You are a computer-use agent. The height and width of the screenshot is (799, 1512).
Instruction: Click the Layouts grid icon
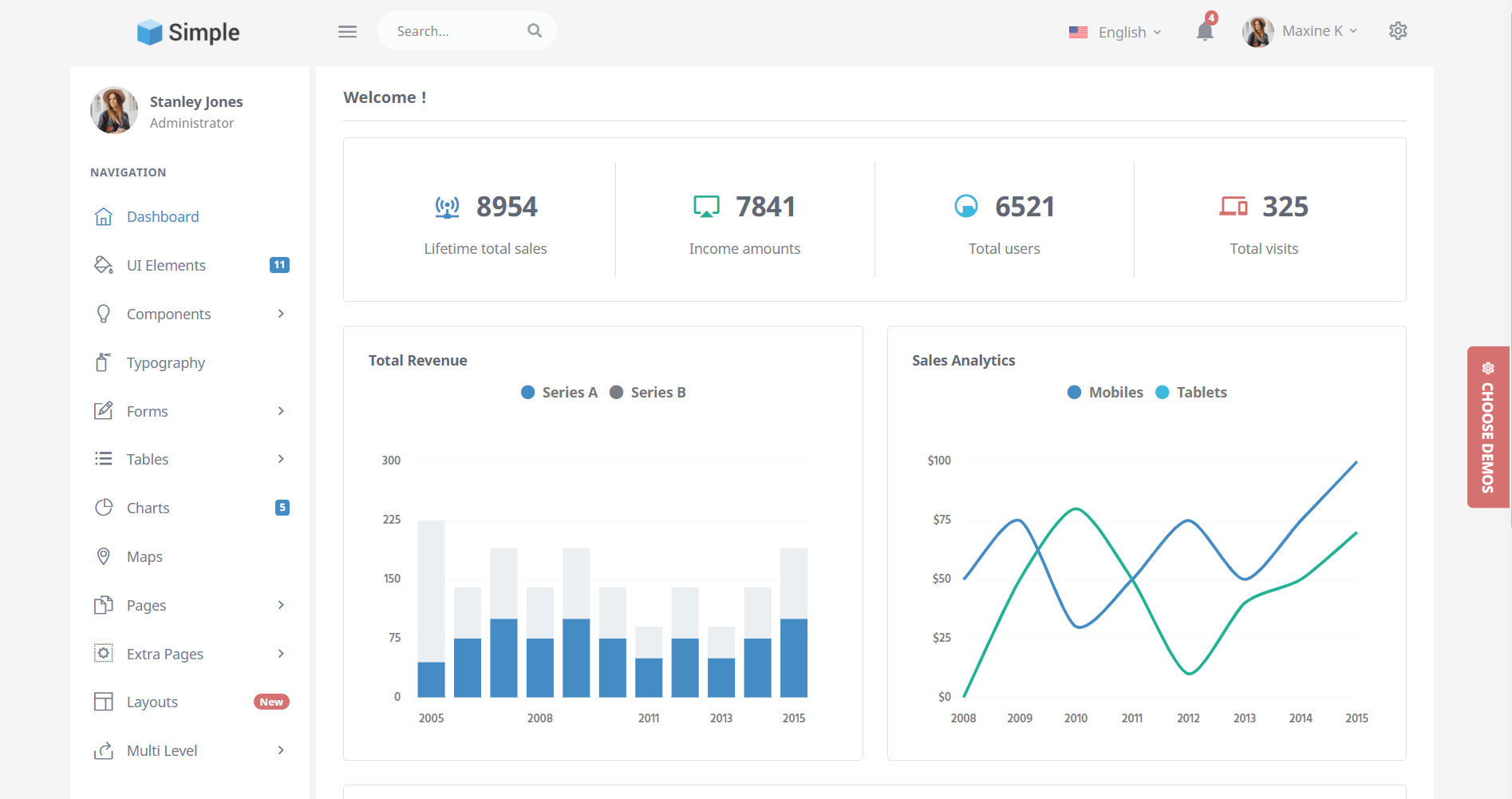(x=104, y=702)
